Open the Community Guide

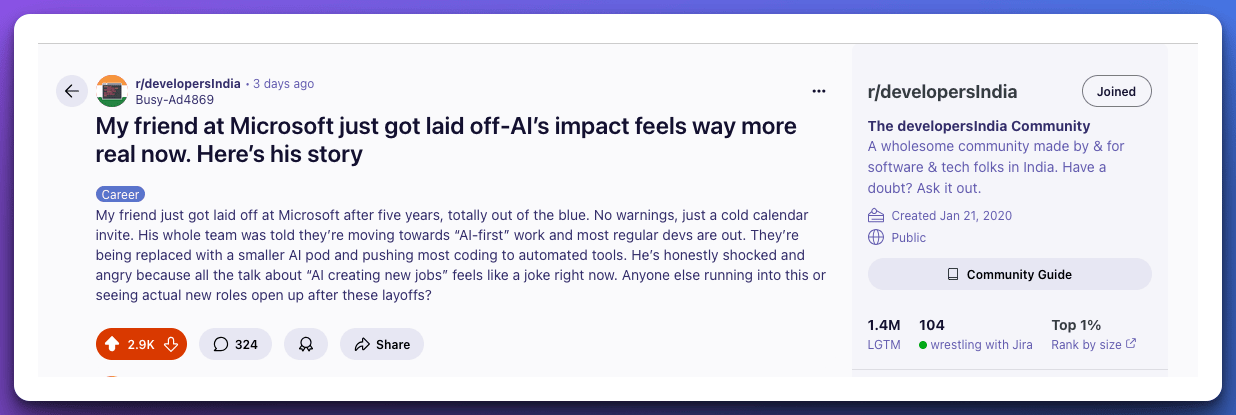pos(1009,274)
